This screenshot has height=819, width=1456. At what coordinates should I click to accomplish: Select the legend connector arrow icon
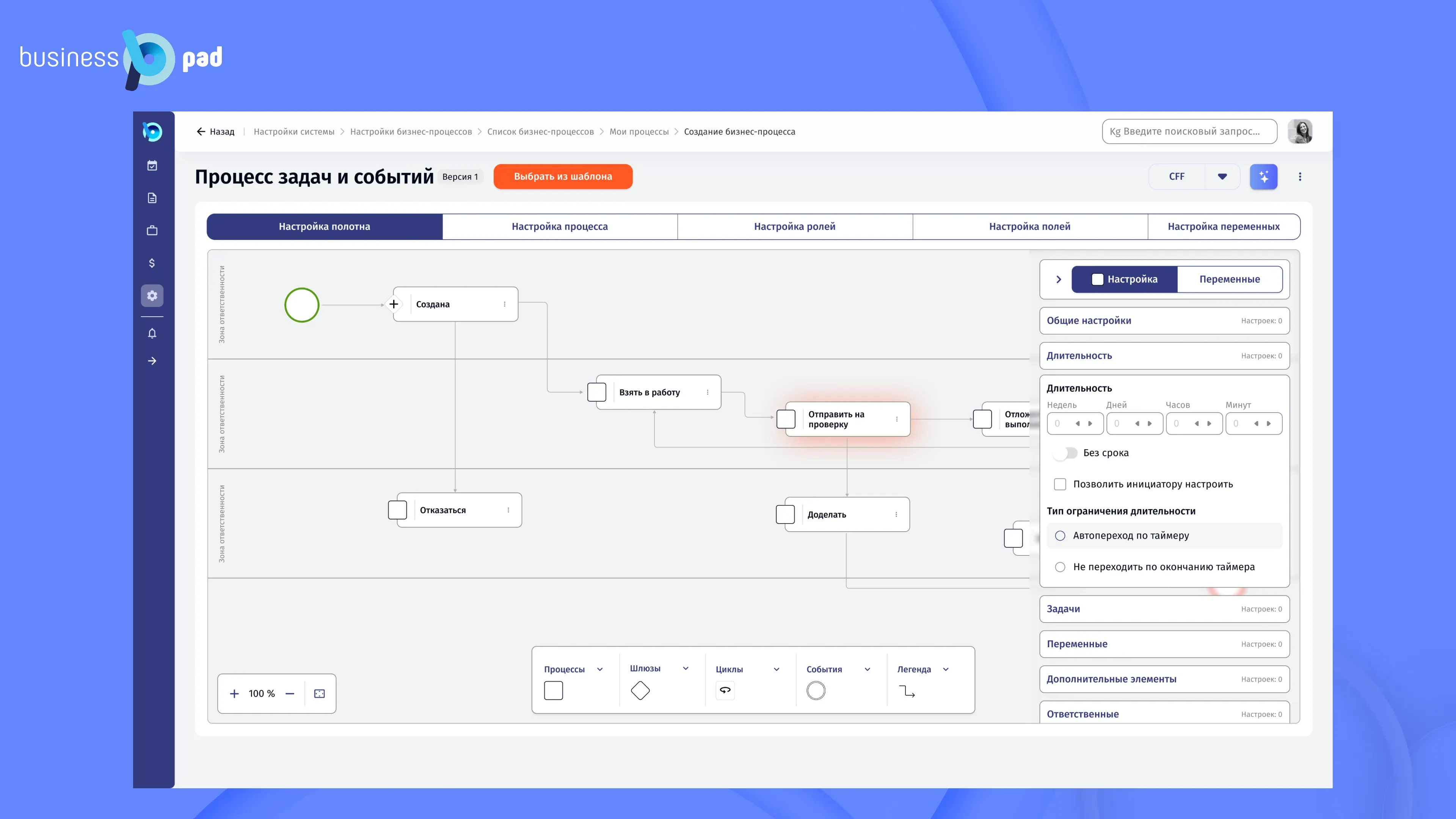click(x=907, y=691)
